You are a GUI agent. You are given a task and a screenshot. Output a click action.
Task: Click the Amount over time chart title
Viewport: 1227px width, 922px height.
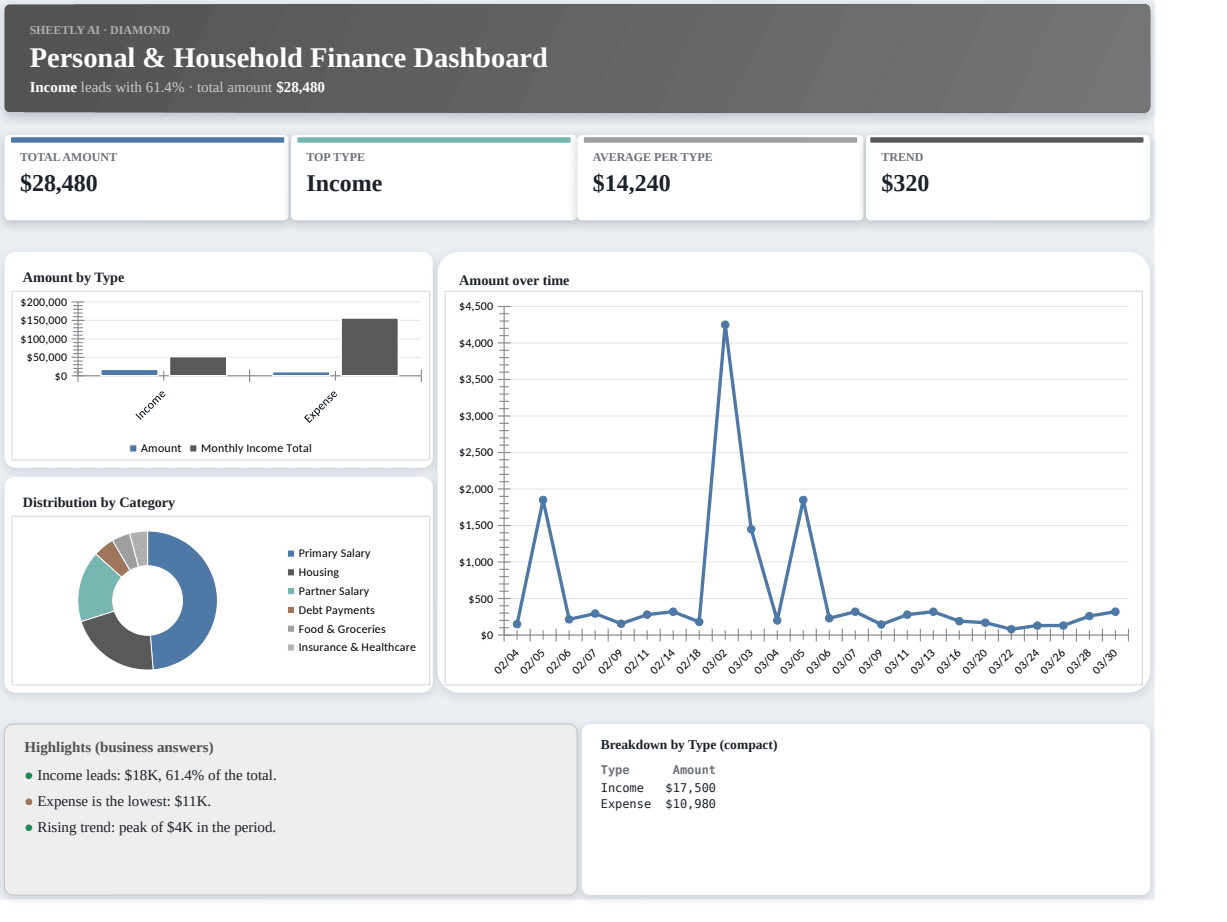click(x=514, y=281)
